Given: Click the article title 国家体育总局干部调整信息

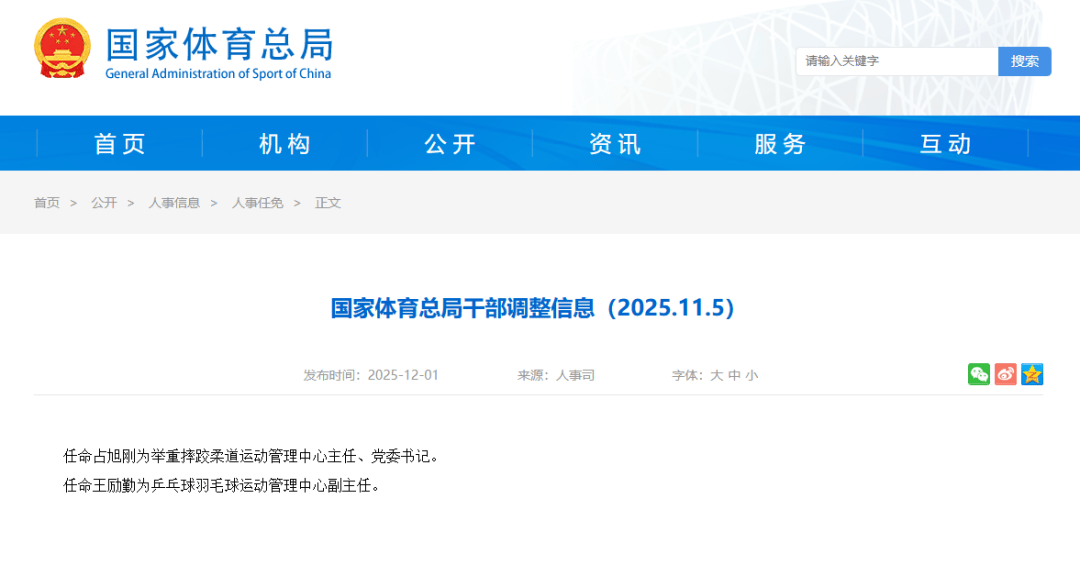Looking at the screenshot, I should point(533,307).
